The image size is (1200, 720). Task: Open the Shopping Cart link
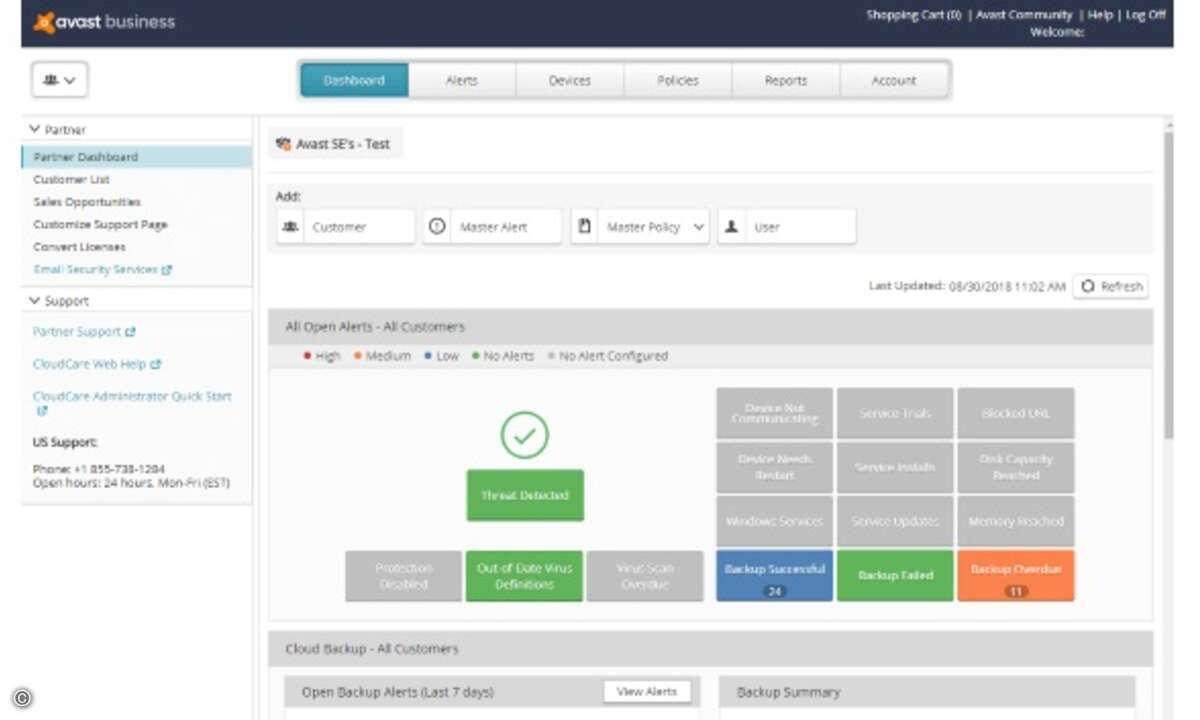tap(914, 15)
